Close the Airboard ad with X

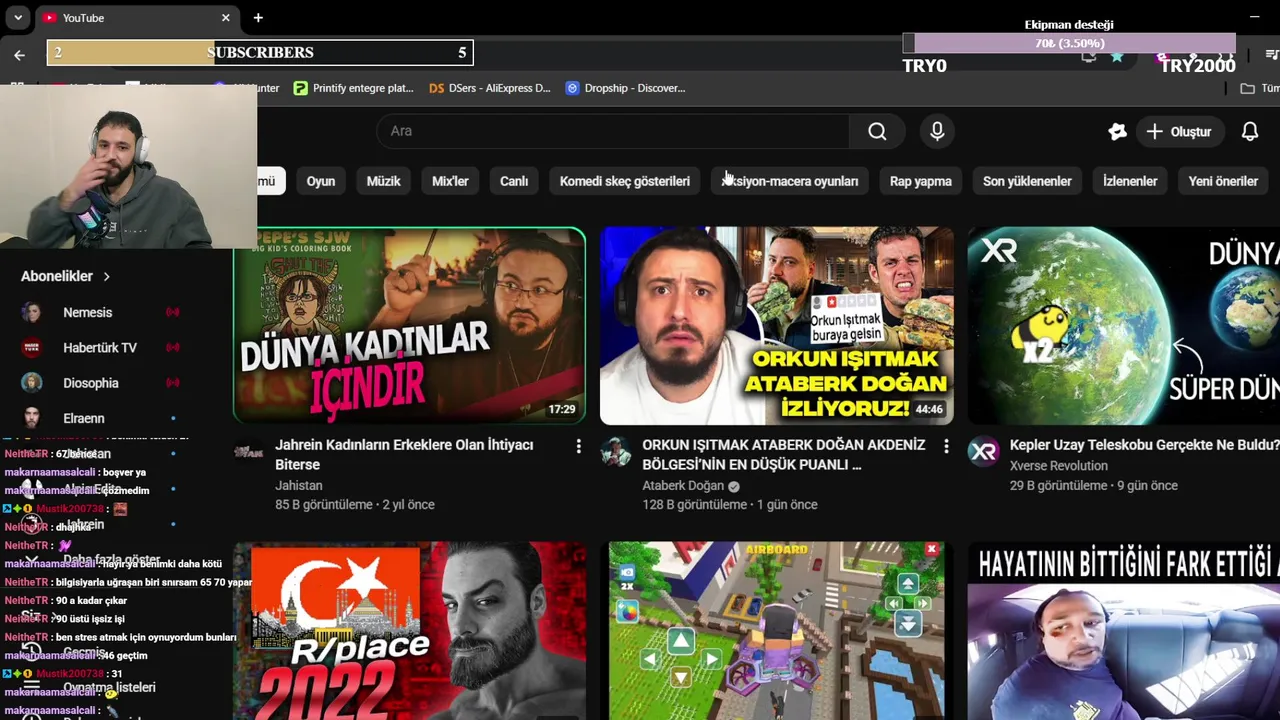932,549
